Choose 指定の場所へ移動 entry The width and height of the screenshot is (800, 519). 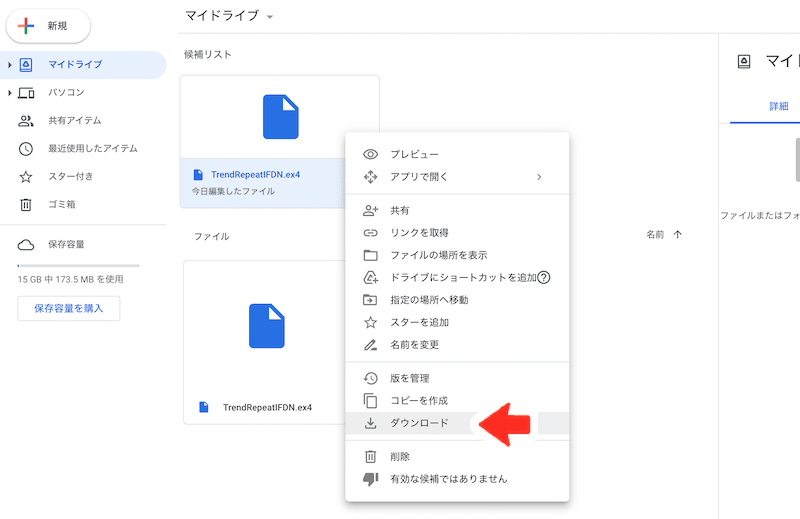[457, 300]
